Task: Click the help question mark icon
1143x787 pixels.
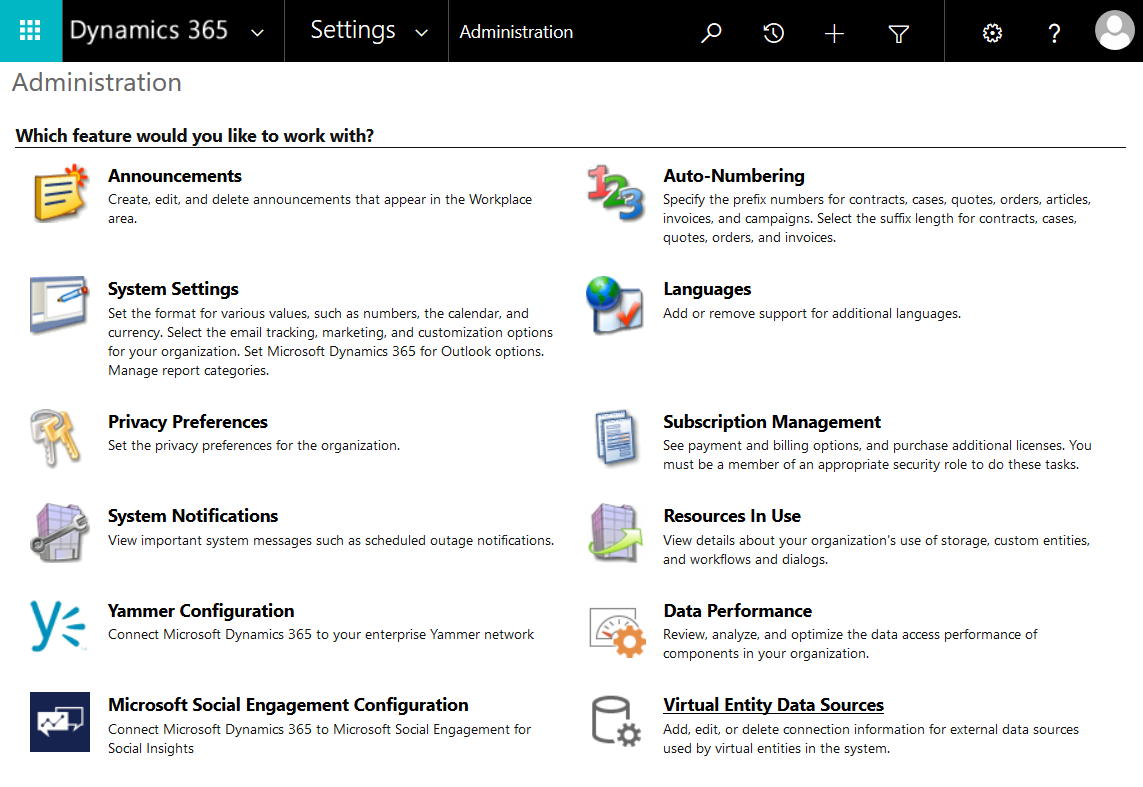Action: click(1054, 33)
